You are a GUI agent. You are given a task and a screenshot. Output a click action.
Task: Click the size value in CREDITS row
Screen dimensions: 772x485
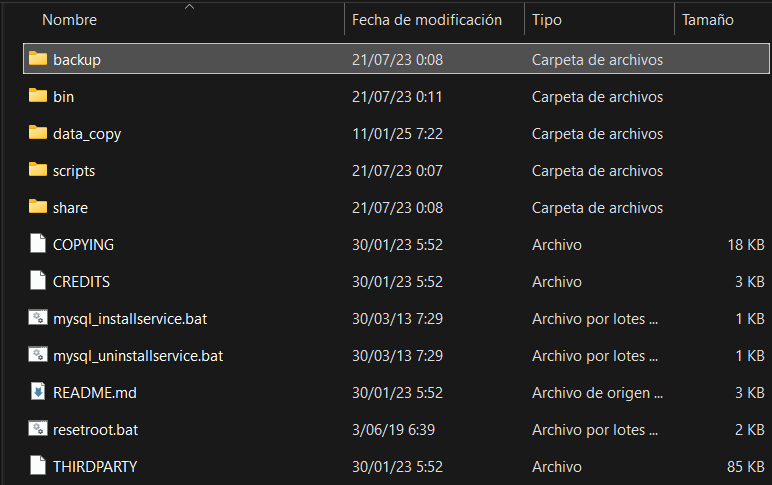click(750, 282)
